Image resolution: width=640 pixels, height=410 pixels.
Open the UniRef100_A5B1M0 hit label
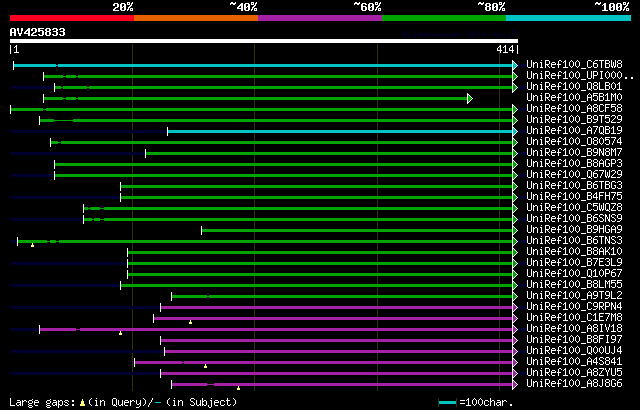(x=574, y=98)
